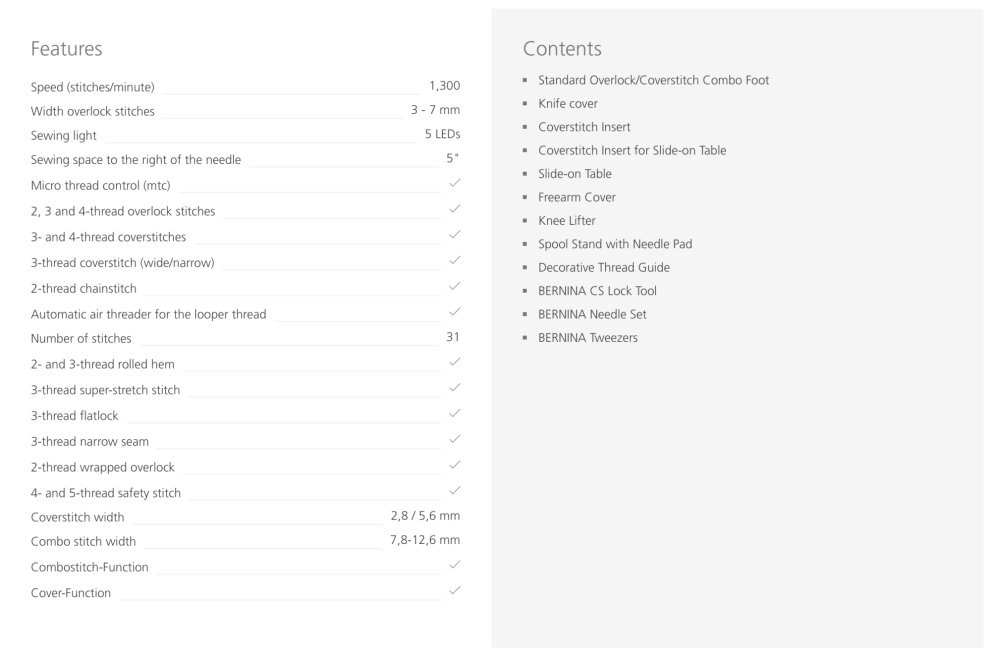Click the checkmark for Combostitch-Function

[x=454, y=567]
